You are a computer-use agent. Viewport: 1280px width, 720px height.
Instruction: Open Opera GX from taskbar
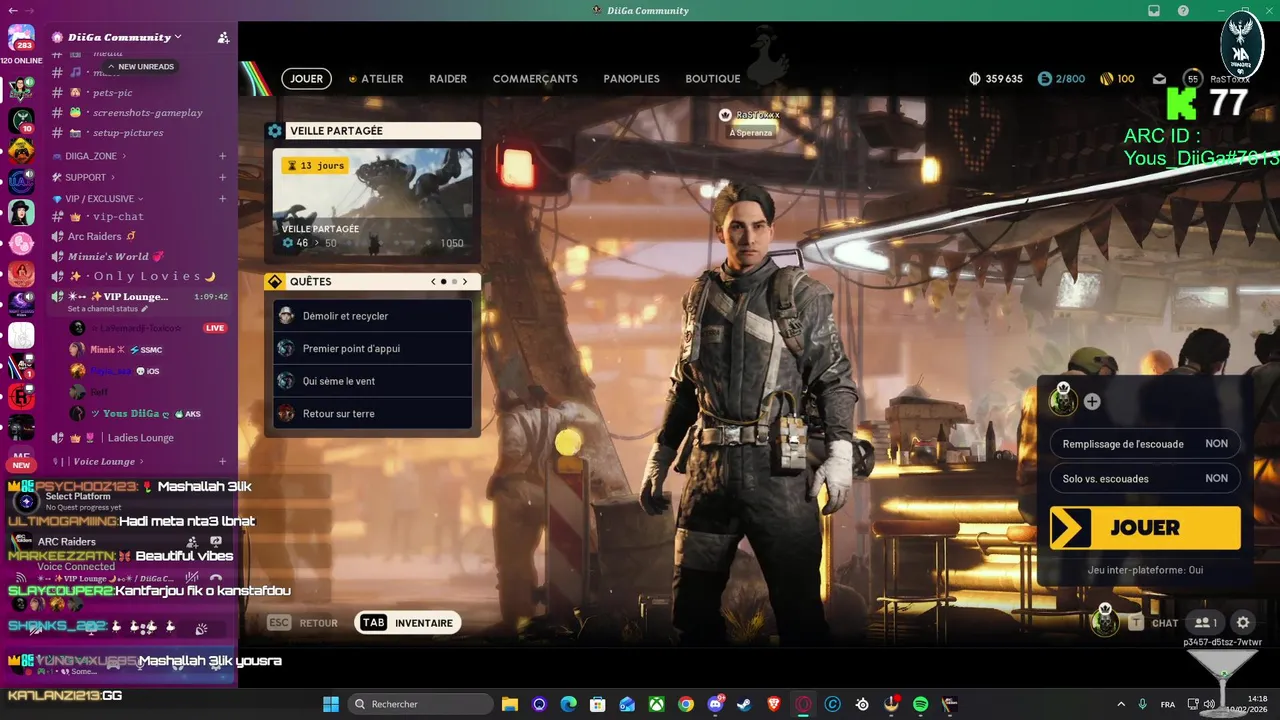(803, 704)
